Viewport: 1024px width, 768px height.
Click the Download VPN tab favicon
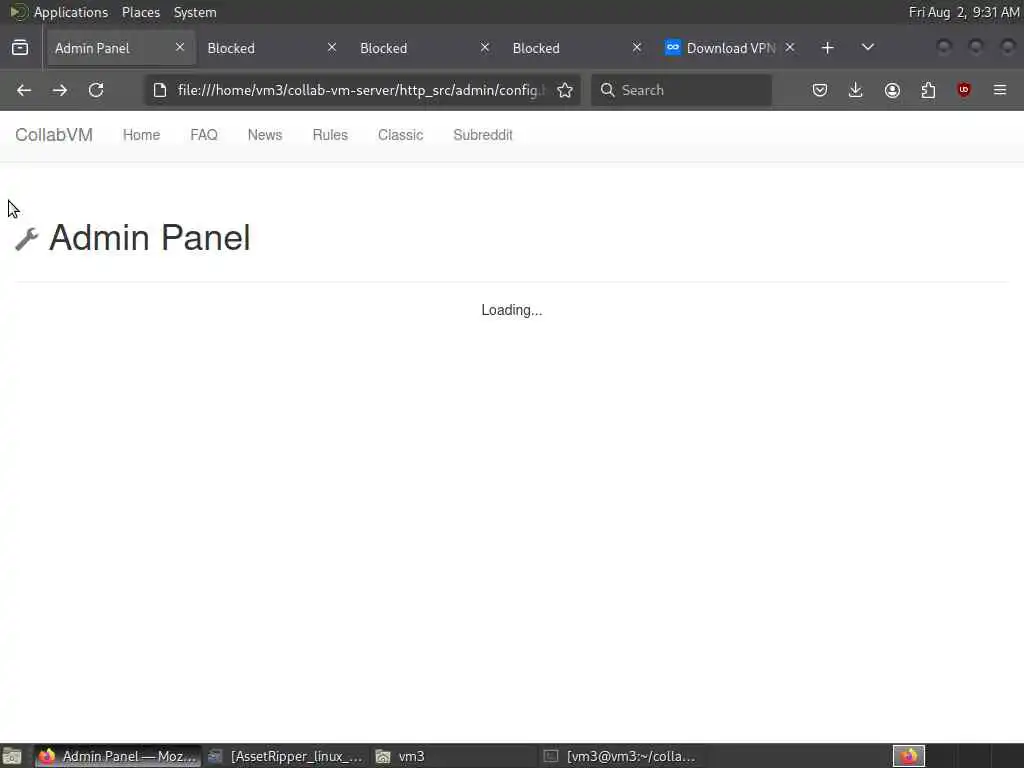673,48
